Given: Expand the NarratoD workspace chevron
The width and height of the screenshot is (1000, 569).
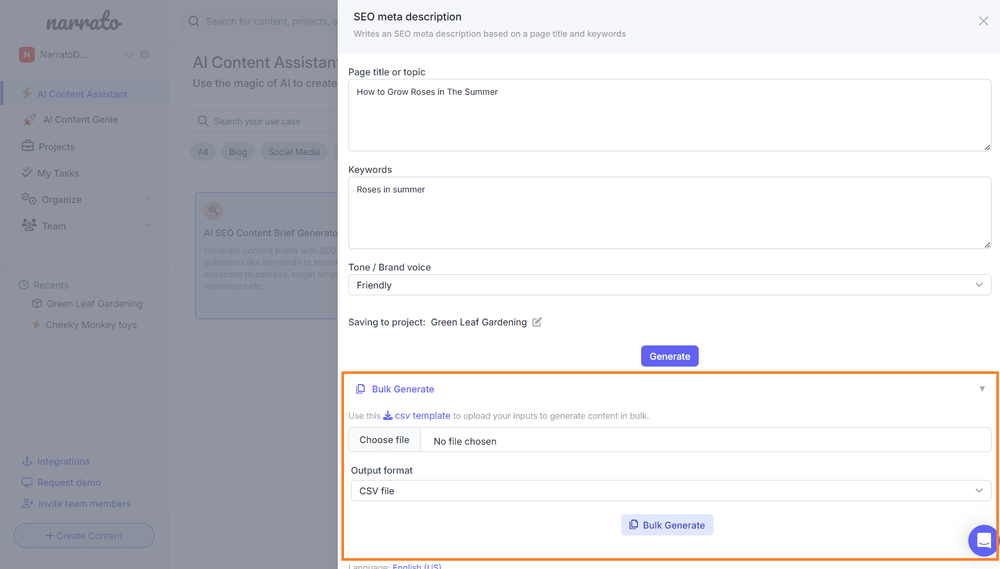Looking at the screenshot, I should click(x=128, y=55).
